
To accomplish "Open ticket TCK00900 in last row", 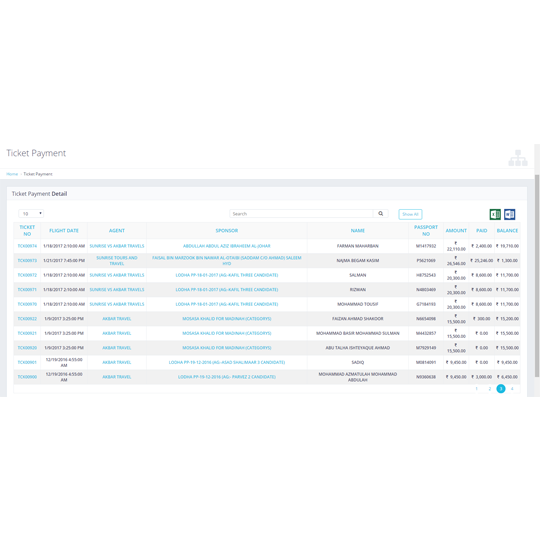I will coord(27,377).
